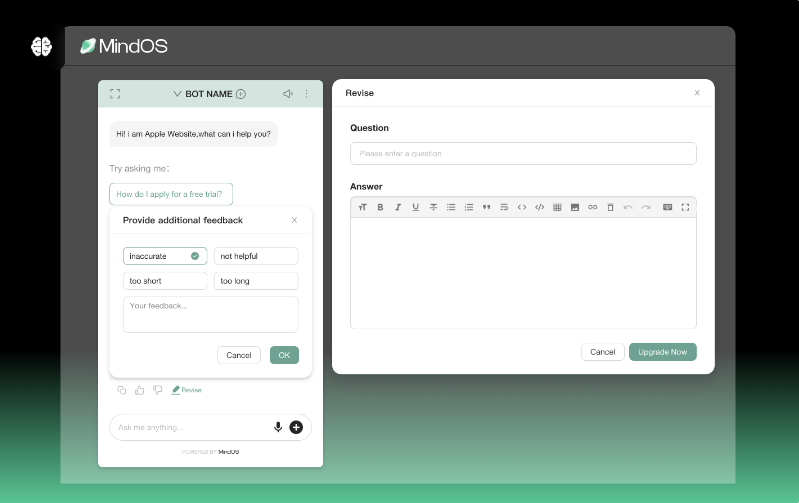
Task: Click the Upgrade Now button
Action: 662,352
